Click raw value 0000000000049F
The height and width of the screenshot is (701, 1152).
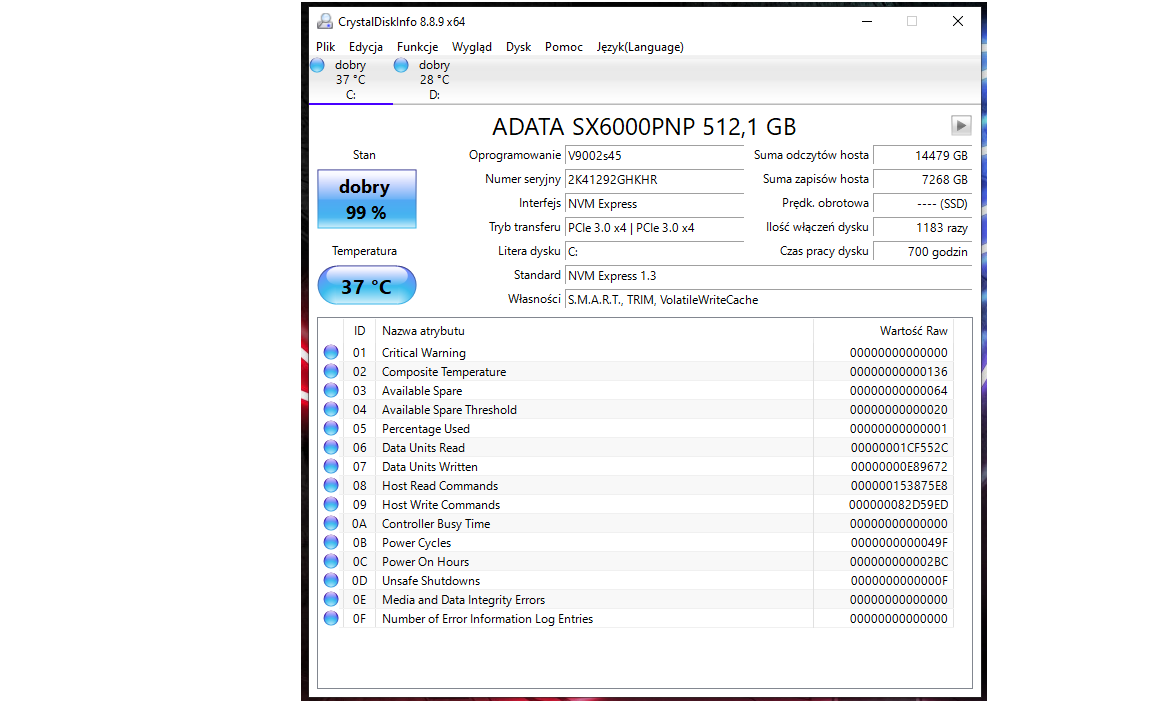click(899, 543)
